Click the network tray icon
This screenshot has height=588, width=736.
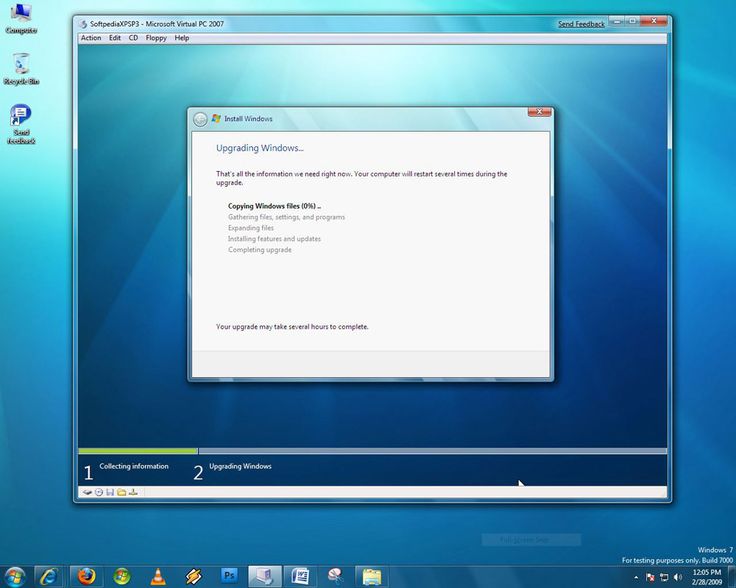coord(664,577)
